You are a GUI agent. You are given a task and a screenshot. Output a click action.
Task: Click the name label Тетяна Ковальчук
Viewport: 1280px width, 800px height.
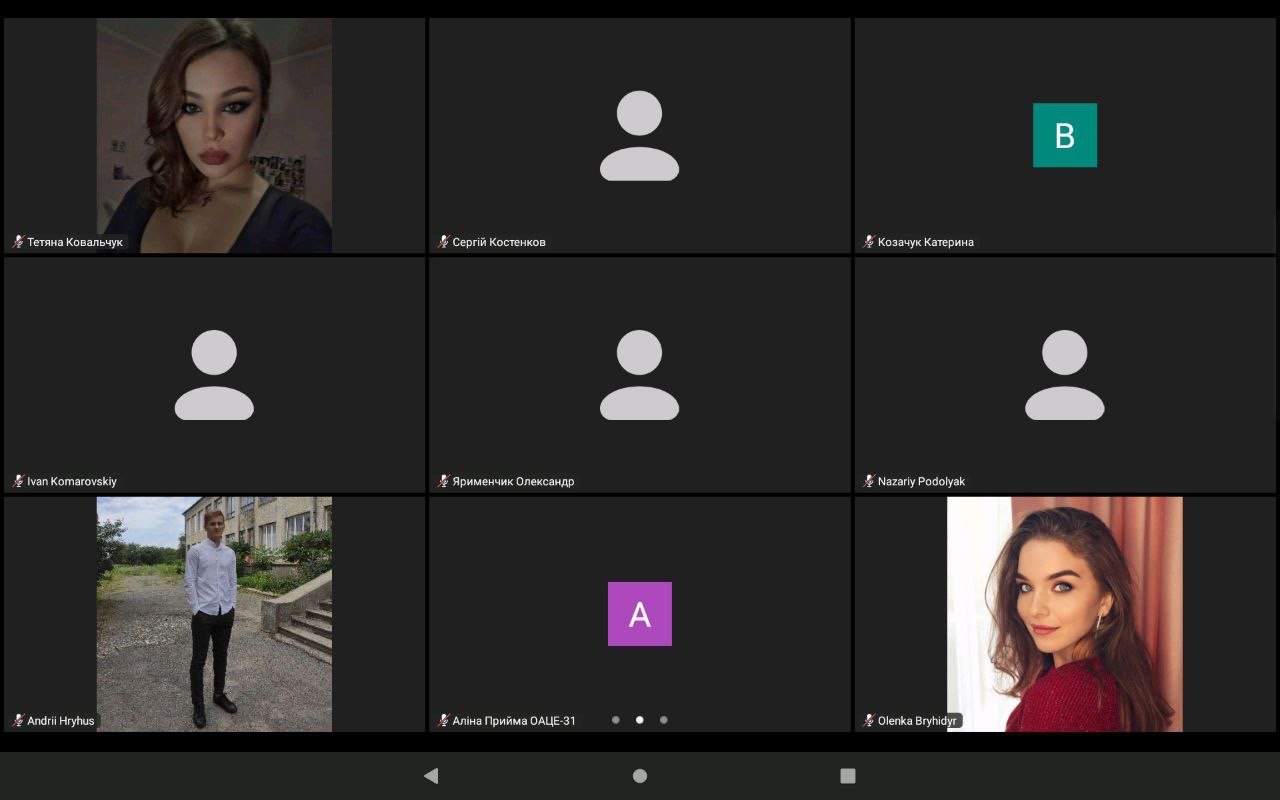[x=75, y=242]
